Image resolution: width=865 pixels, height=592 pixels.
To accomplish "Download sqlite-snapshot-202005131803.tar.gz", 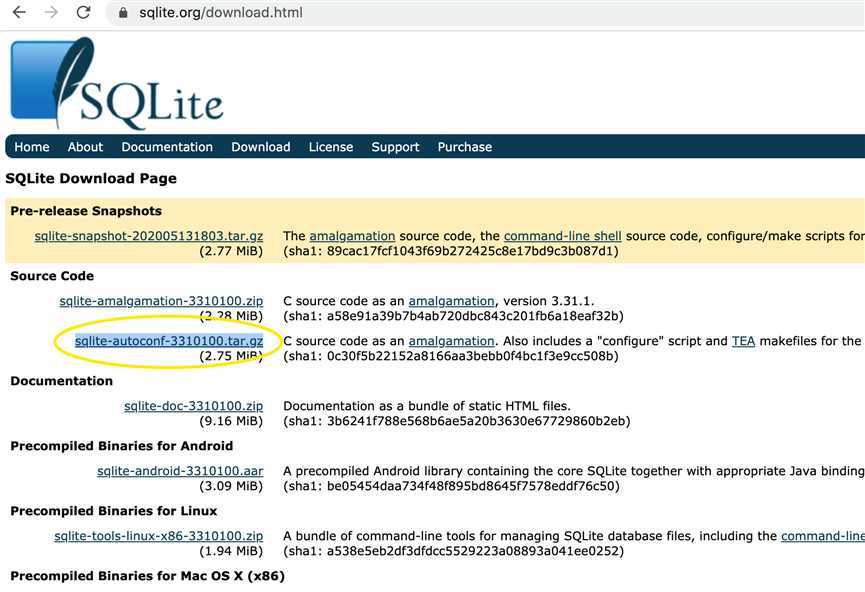I will [x=148, y=236].
